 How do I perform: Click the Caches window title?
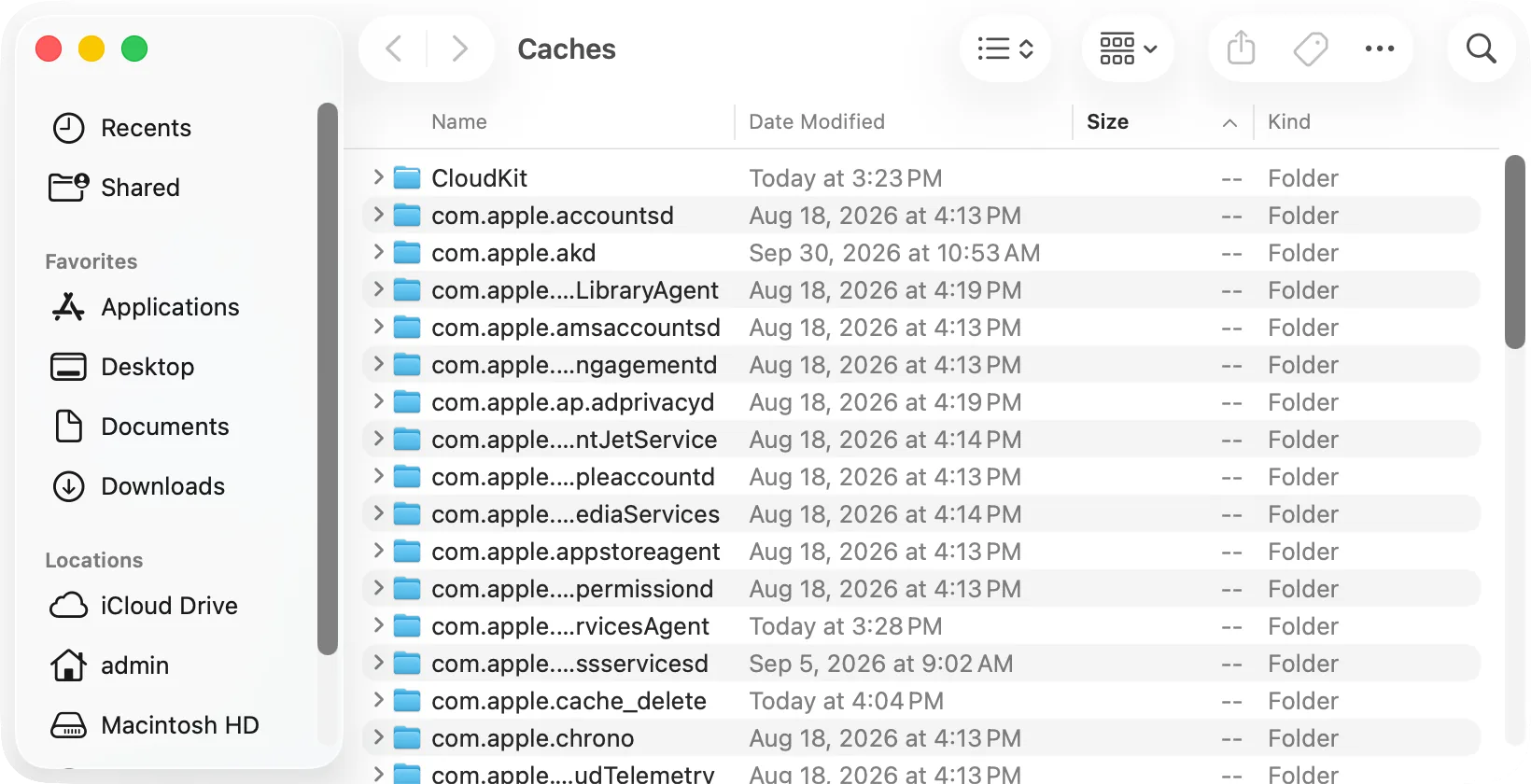point(567,49)
